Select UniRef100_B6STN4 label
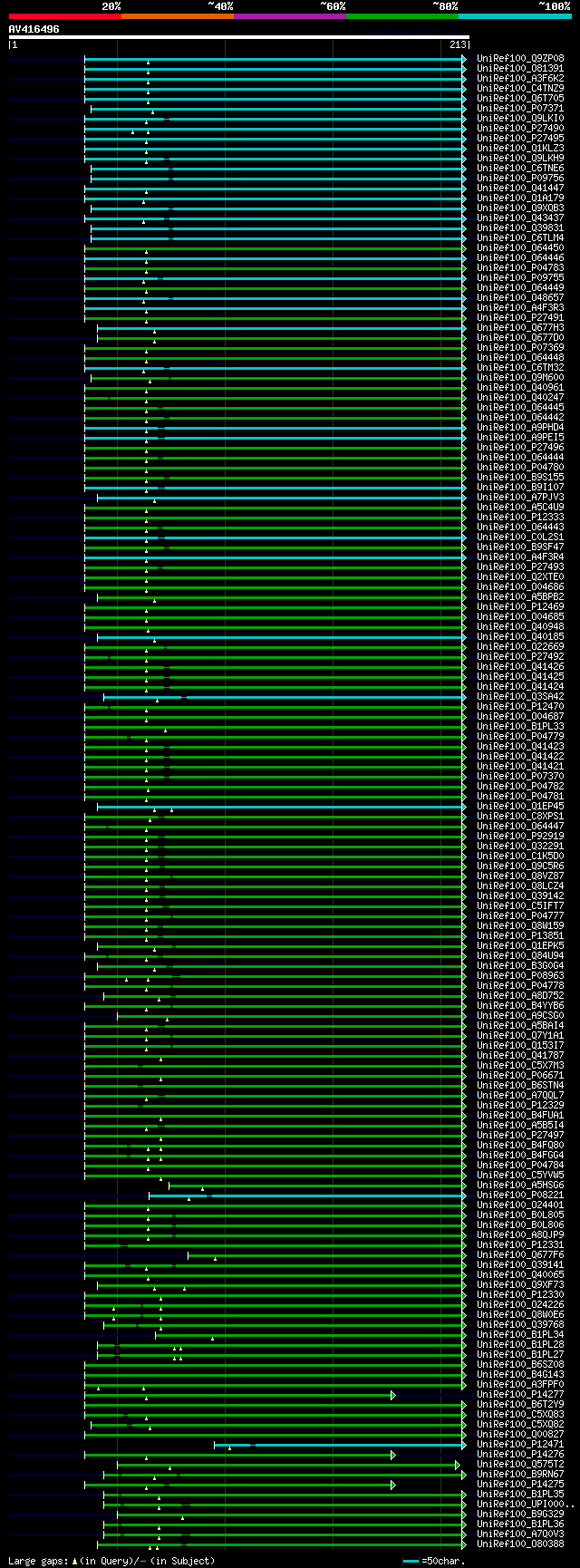The image size is (580, 1568). pyautogui.click(x=520, y=1086)
